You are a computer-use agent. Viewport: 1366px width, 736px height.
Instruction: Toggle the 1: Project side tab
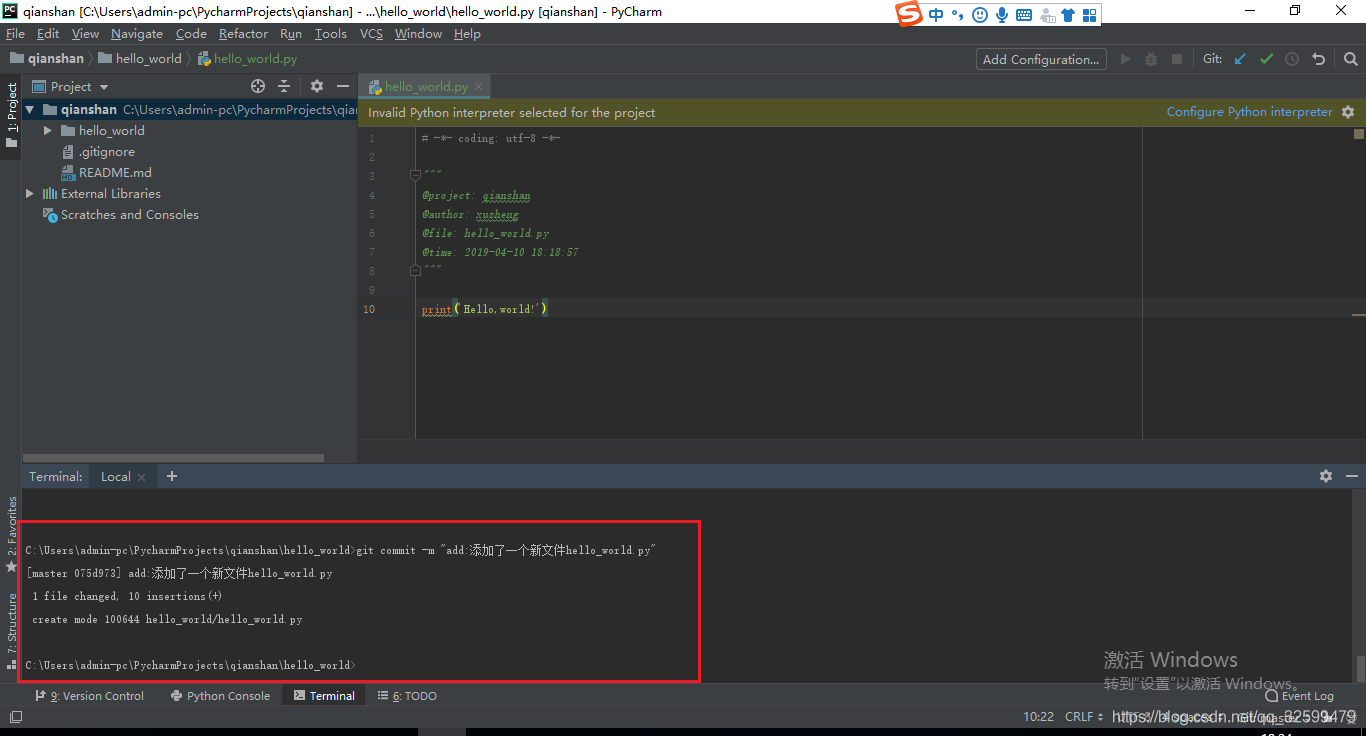[11, 115]
